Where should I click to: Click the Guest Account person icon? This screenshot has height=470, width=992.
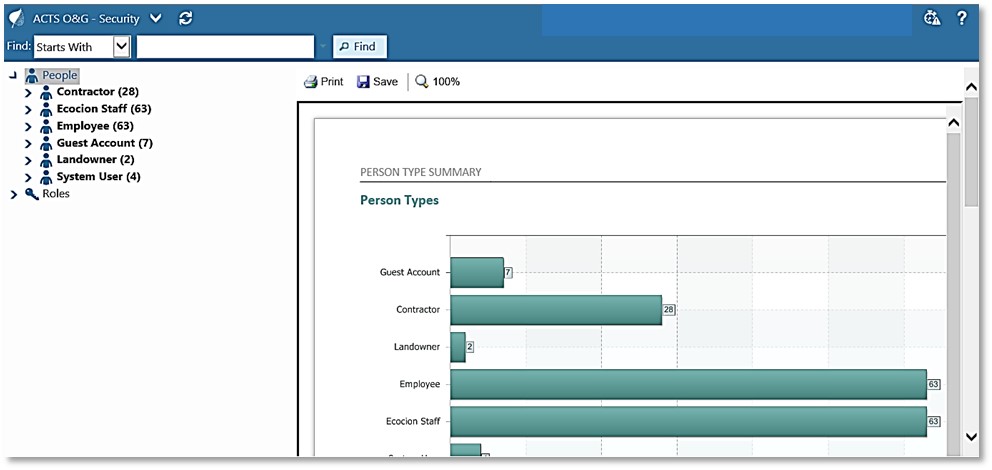[46, 144]
